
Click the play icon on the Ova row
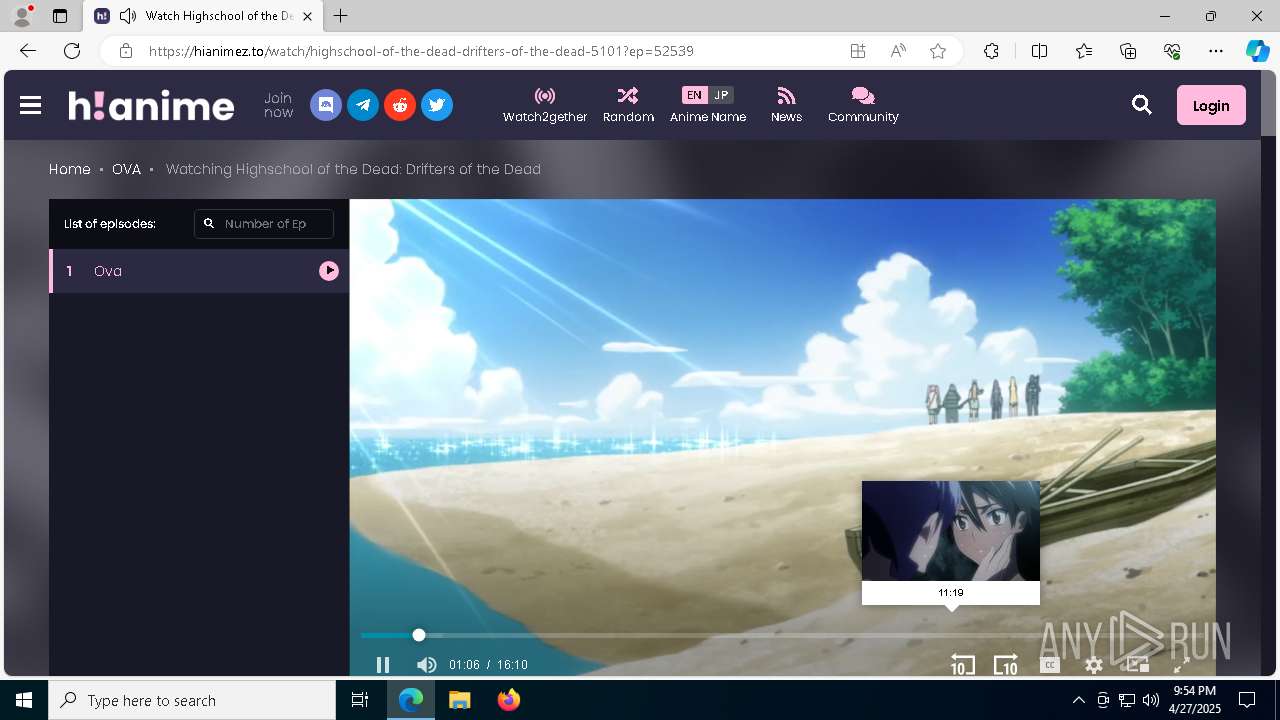tap(329, 271)
